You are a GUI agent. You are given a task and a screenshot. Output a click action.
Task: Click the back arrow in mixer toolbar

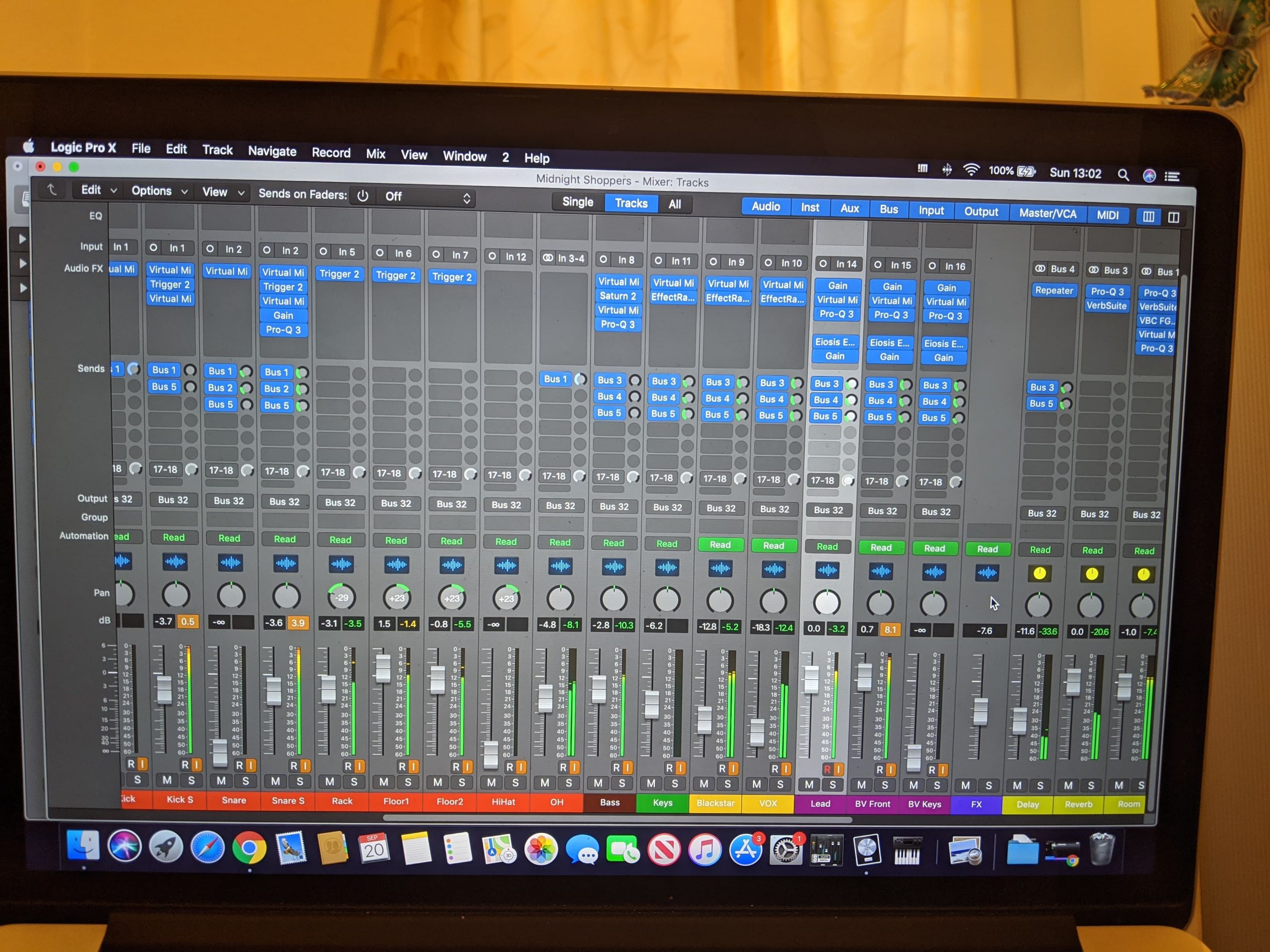pos(52,190)
